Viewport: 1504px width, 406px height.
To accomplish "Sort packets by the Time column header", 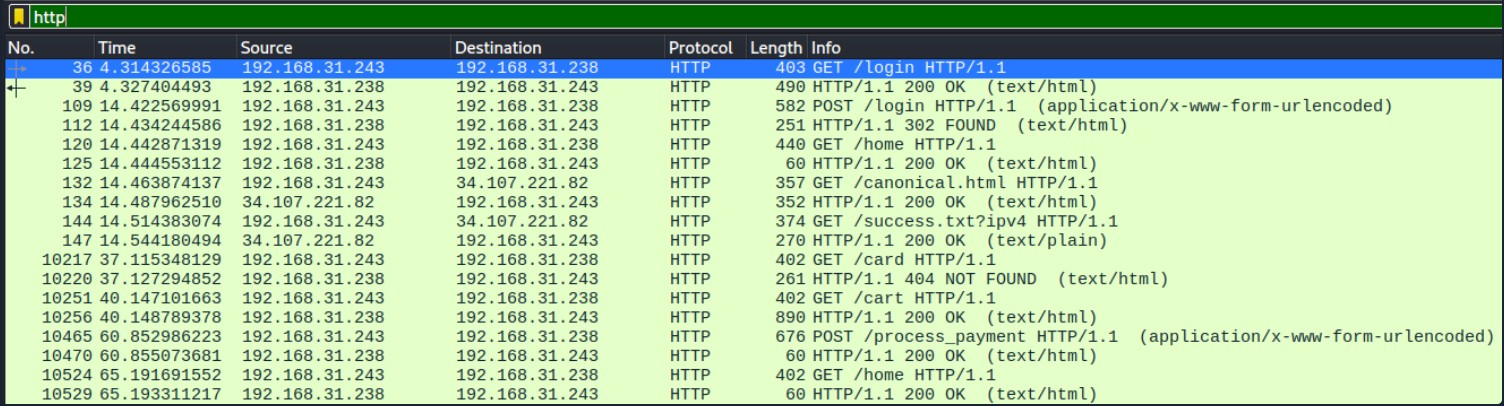I will click(165, 48).
